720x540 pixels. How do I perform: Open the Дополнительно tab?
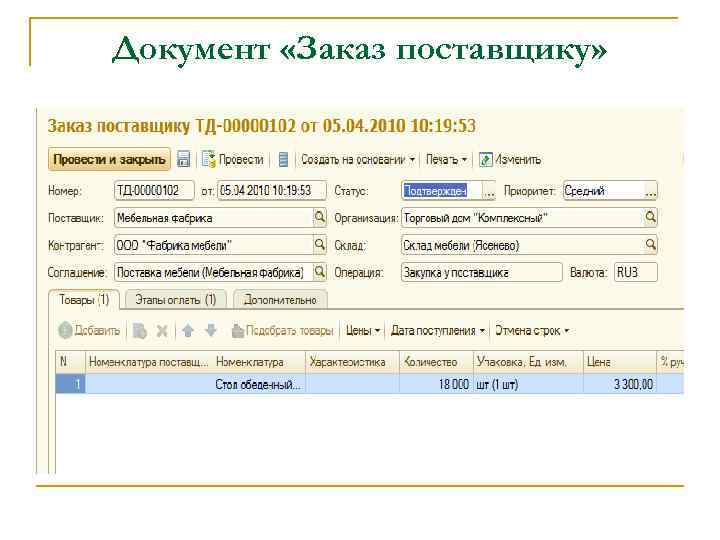[x=280, y=300]
